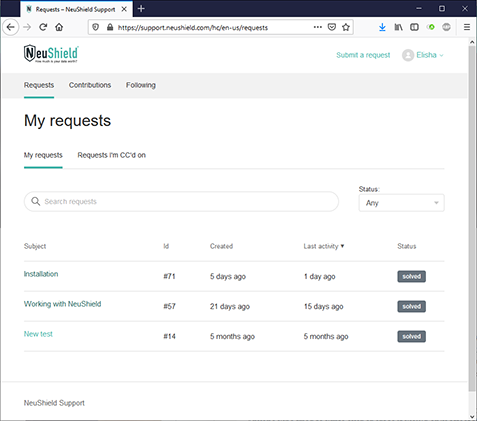Open page actions three-dots menu
This screenshot has height=421, width=477.
318,27
